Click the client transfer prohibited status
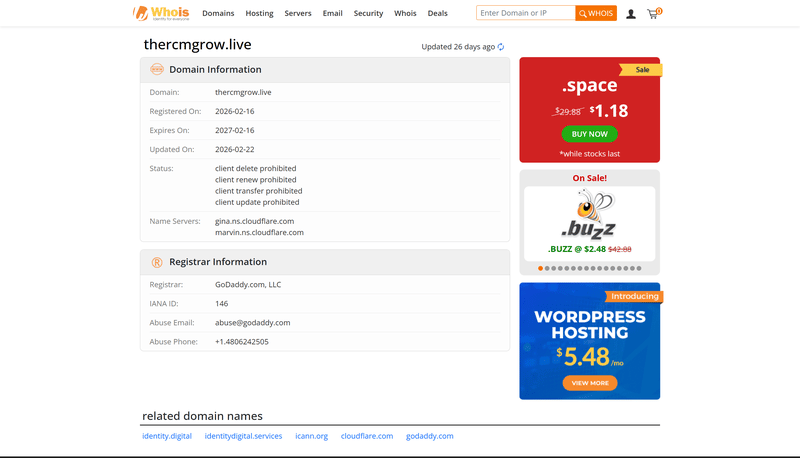Screen dimensions: 800x458 [x=259, y=191]
